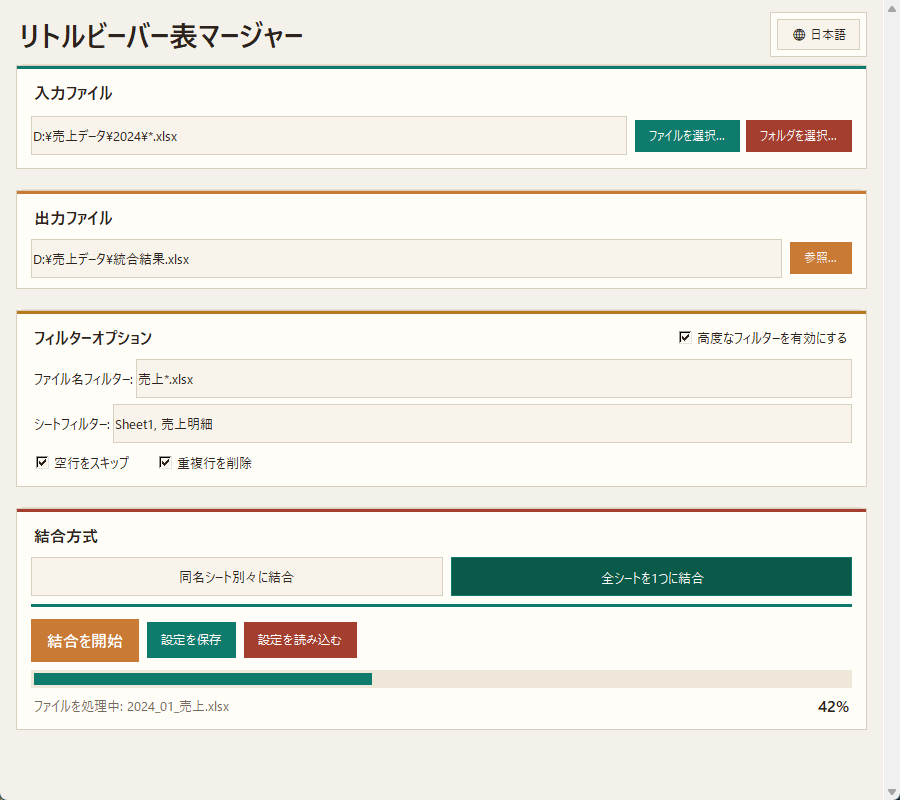Toggle the 重複行を削除 checkbox
Screen dimensions: 900x800
coord(165,462)
